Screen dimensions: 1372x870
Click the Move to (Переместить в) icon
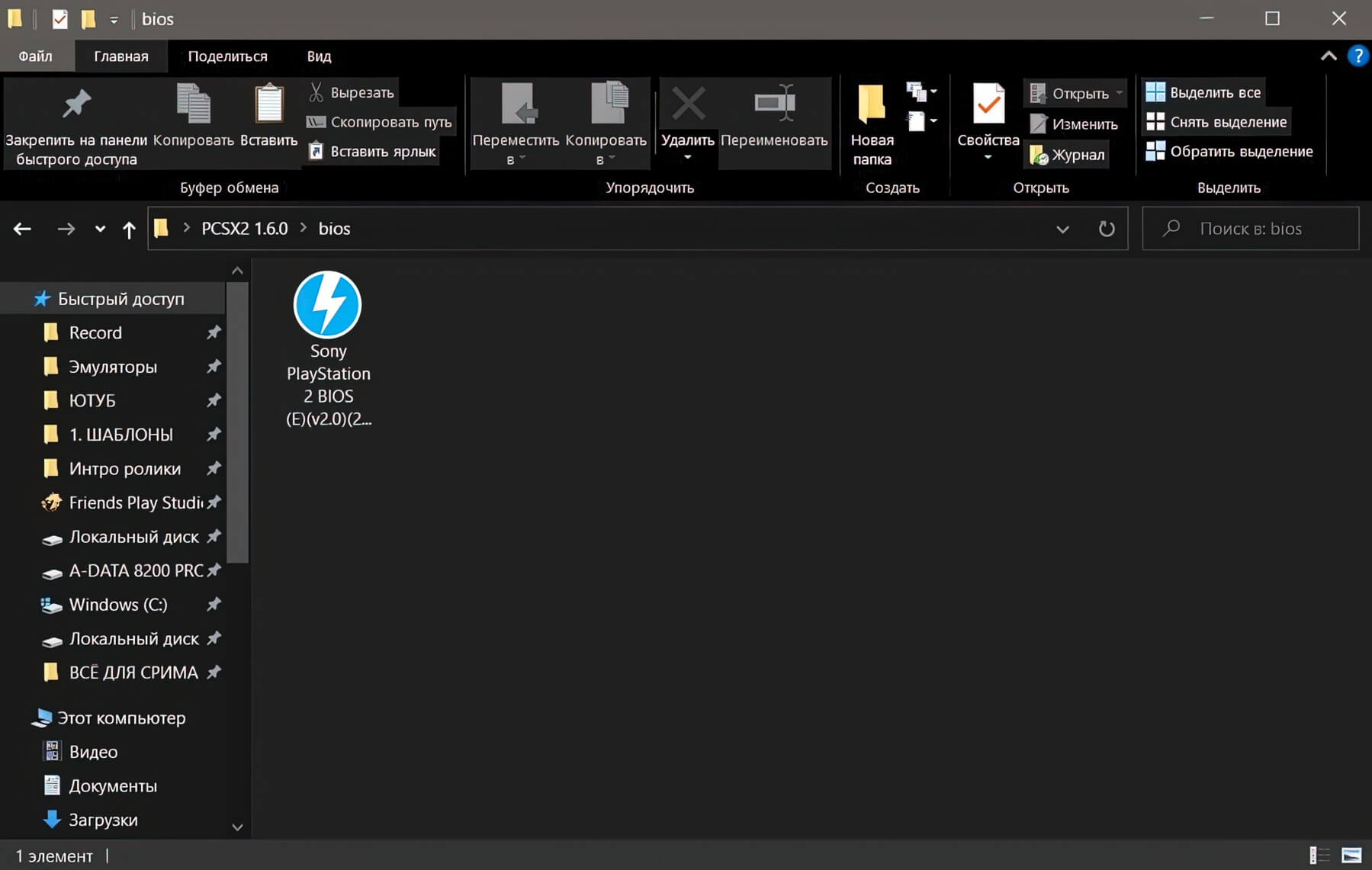point(518,104)
